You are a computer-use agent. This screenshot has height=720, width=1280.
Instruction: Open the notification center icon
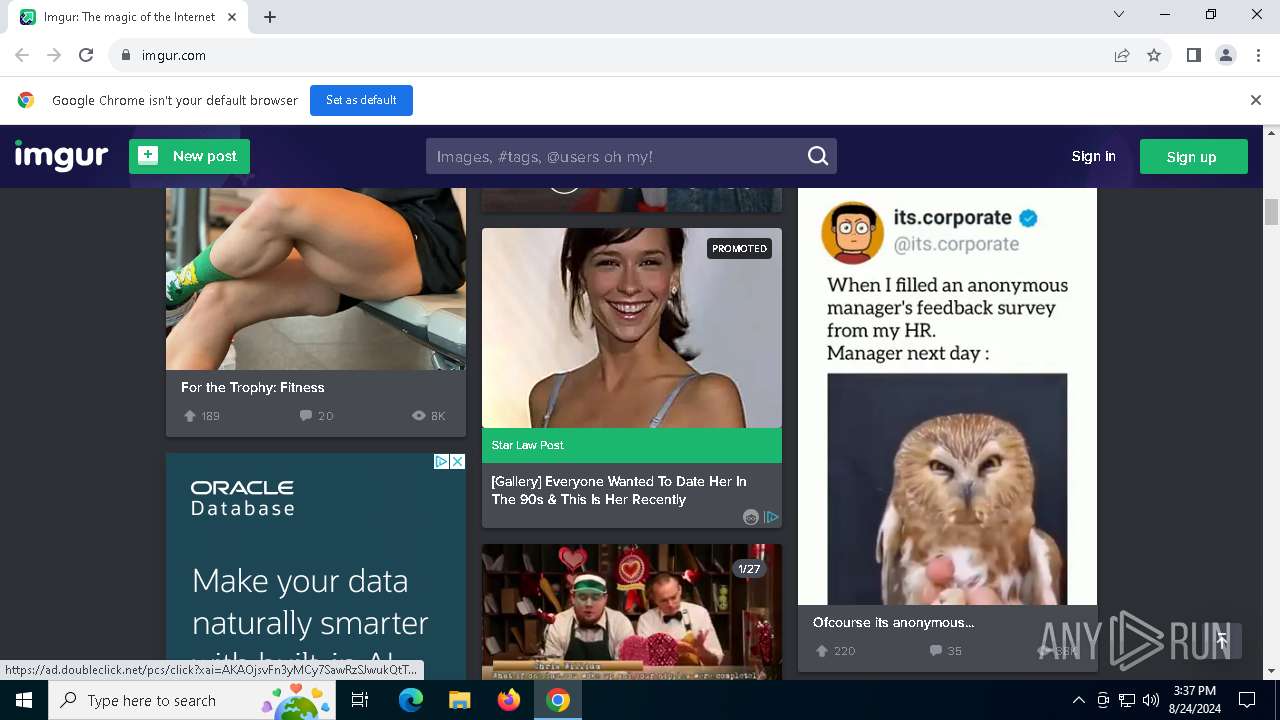(x=1247, y=700)
